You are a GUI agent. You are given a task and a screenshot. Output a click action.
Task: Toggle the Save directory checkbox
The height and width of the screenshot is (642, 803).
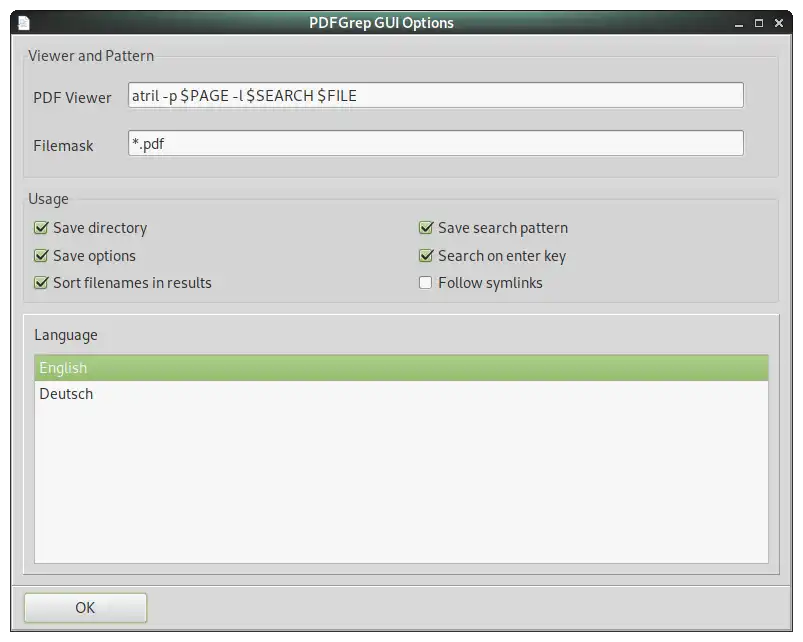(x=41, y=228)
